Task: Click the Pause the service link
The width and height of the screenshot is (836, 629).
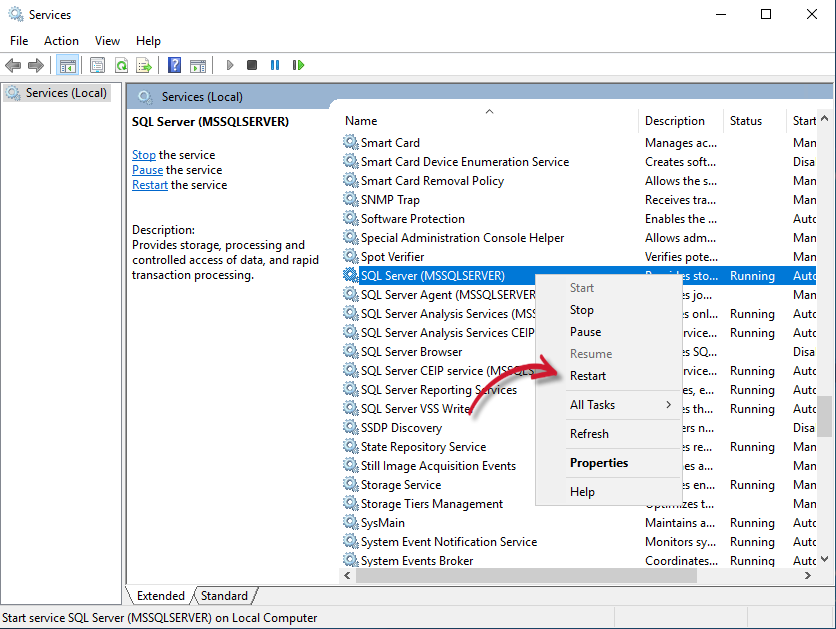Action: 147,170
